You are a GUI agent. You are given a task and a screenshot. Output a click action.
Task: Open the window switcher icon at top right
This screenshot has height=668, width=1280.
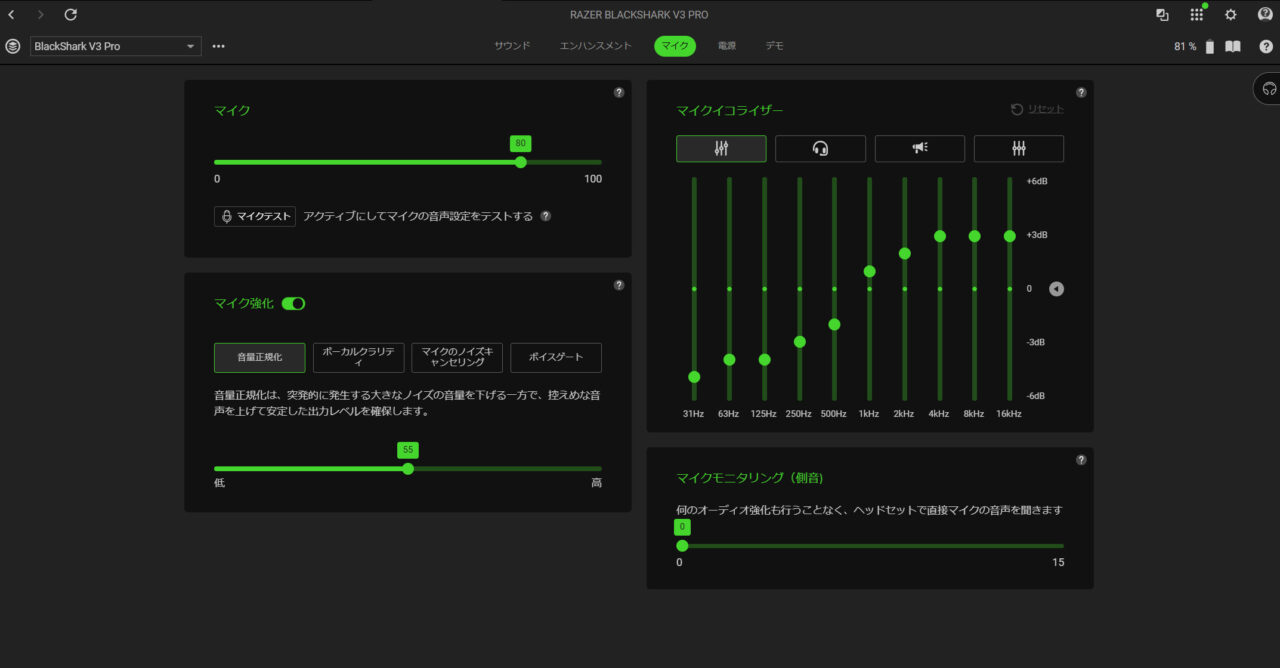(1162, 15)
